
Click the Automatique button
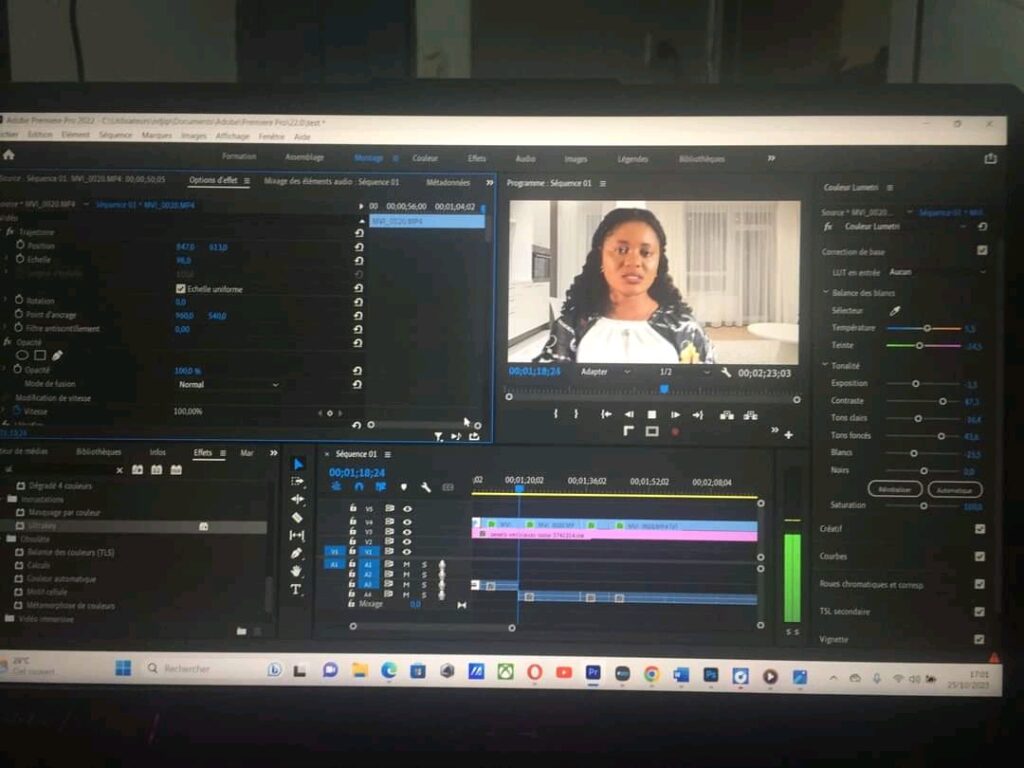[954, 490]
